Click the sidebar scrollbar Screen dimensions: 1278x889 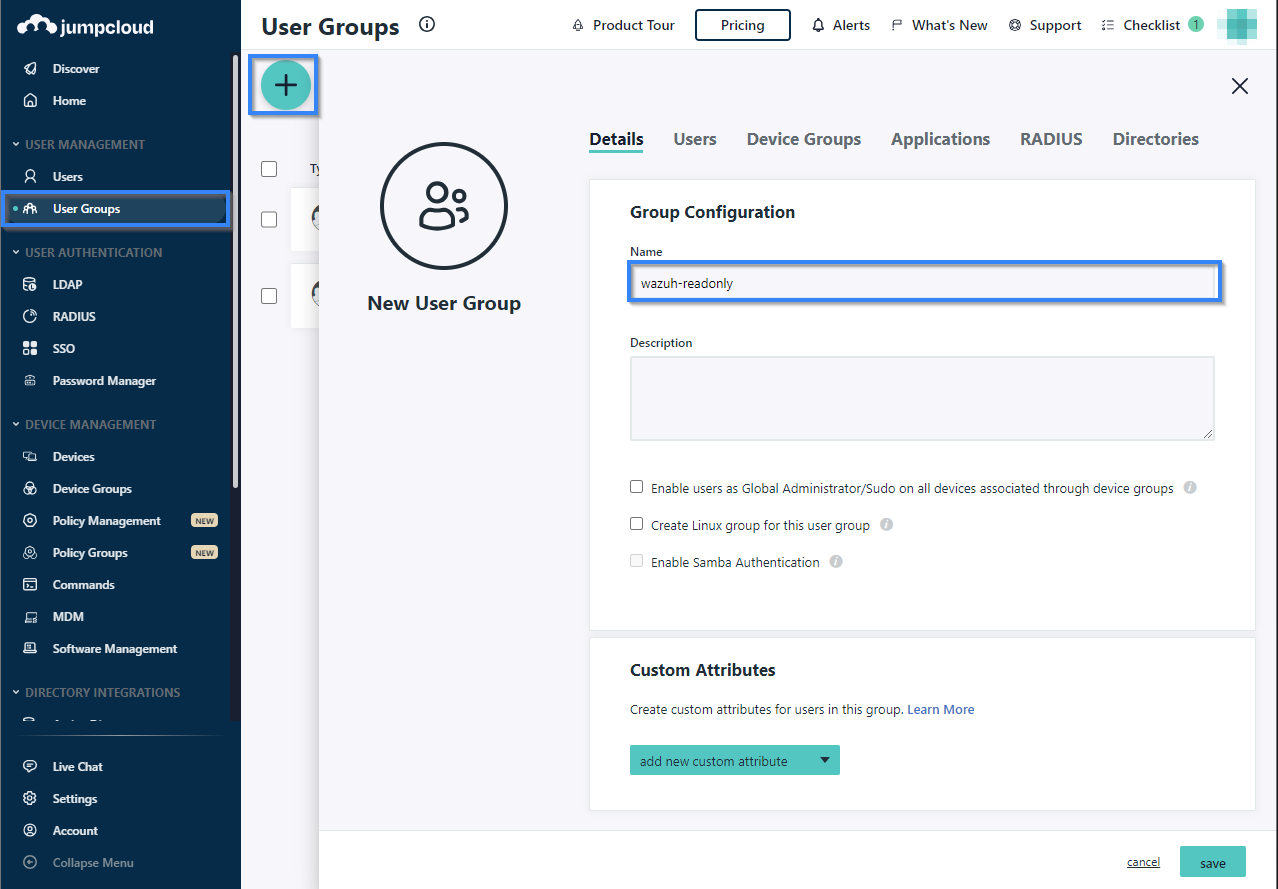click(235, 270)
